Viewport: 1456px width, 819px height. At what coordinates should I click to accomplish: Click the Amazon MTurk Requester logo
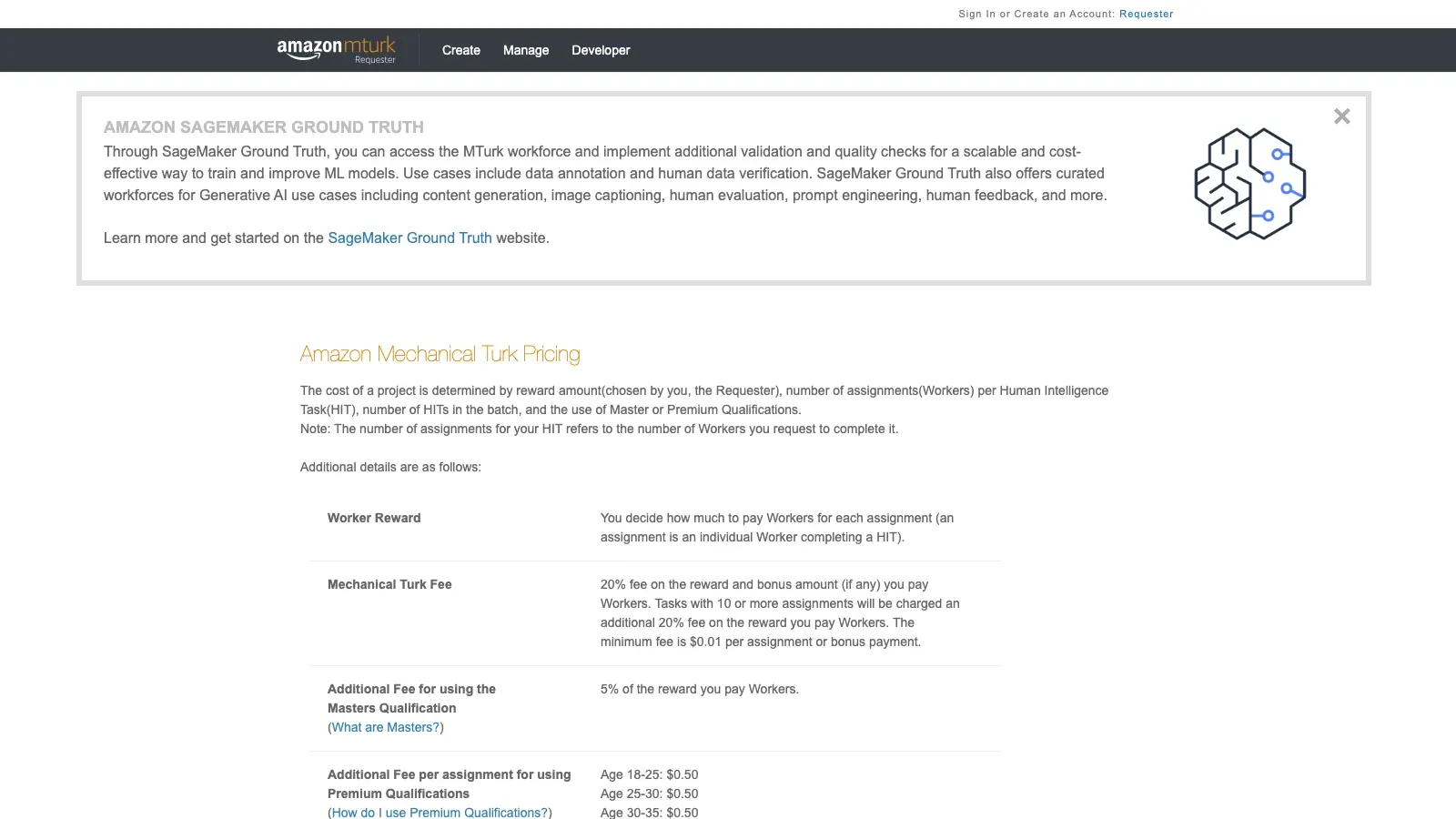click(337, 50)
